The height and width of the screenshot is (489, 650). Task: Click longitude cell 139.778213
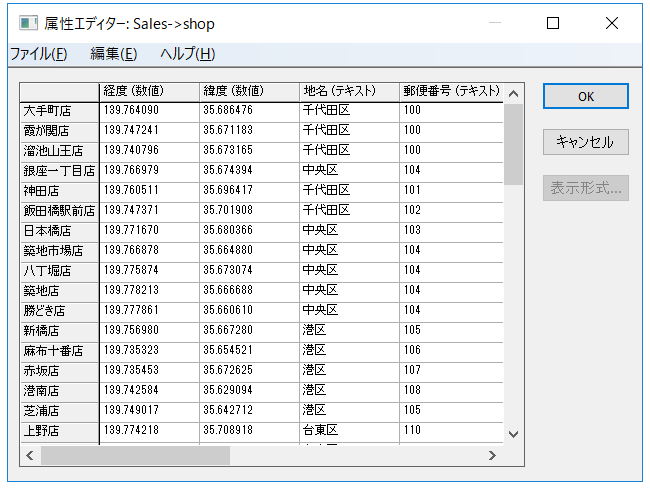point(149,292)
